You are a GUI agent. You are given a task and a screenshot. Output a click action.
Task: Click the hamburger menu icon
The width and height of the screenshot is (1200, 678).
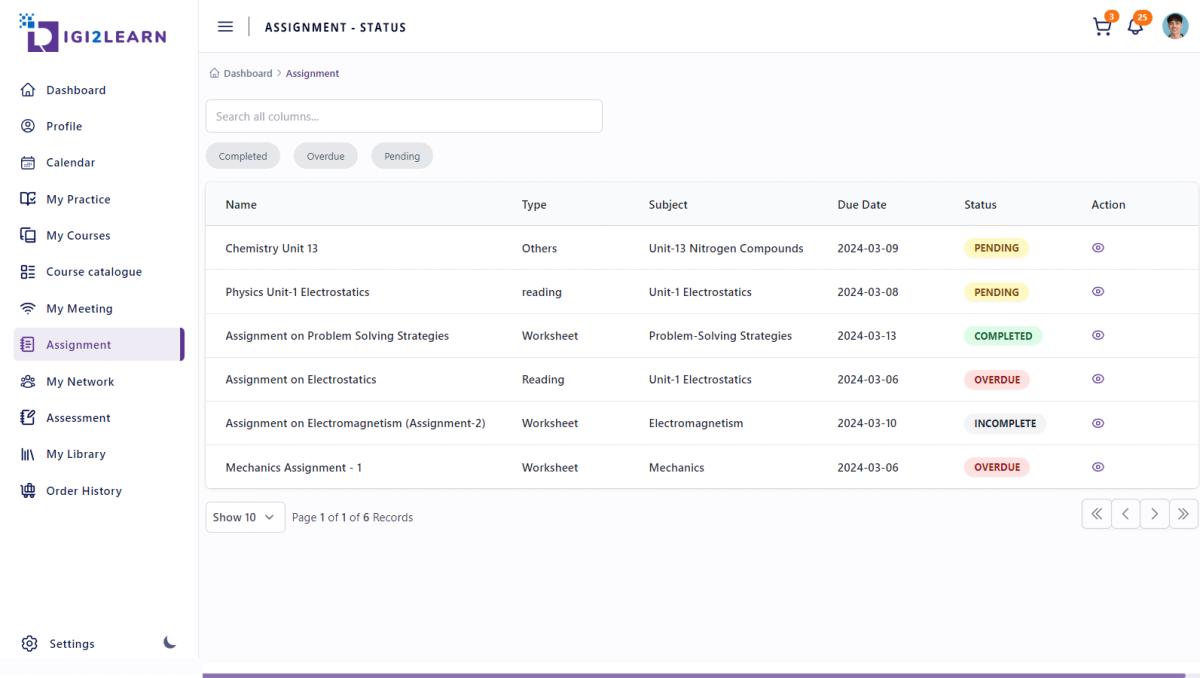pos(225,27)
